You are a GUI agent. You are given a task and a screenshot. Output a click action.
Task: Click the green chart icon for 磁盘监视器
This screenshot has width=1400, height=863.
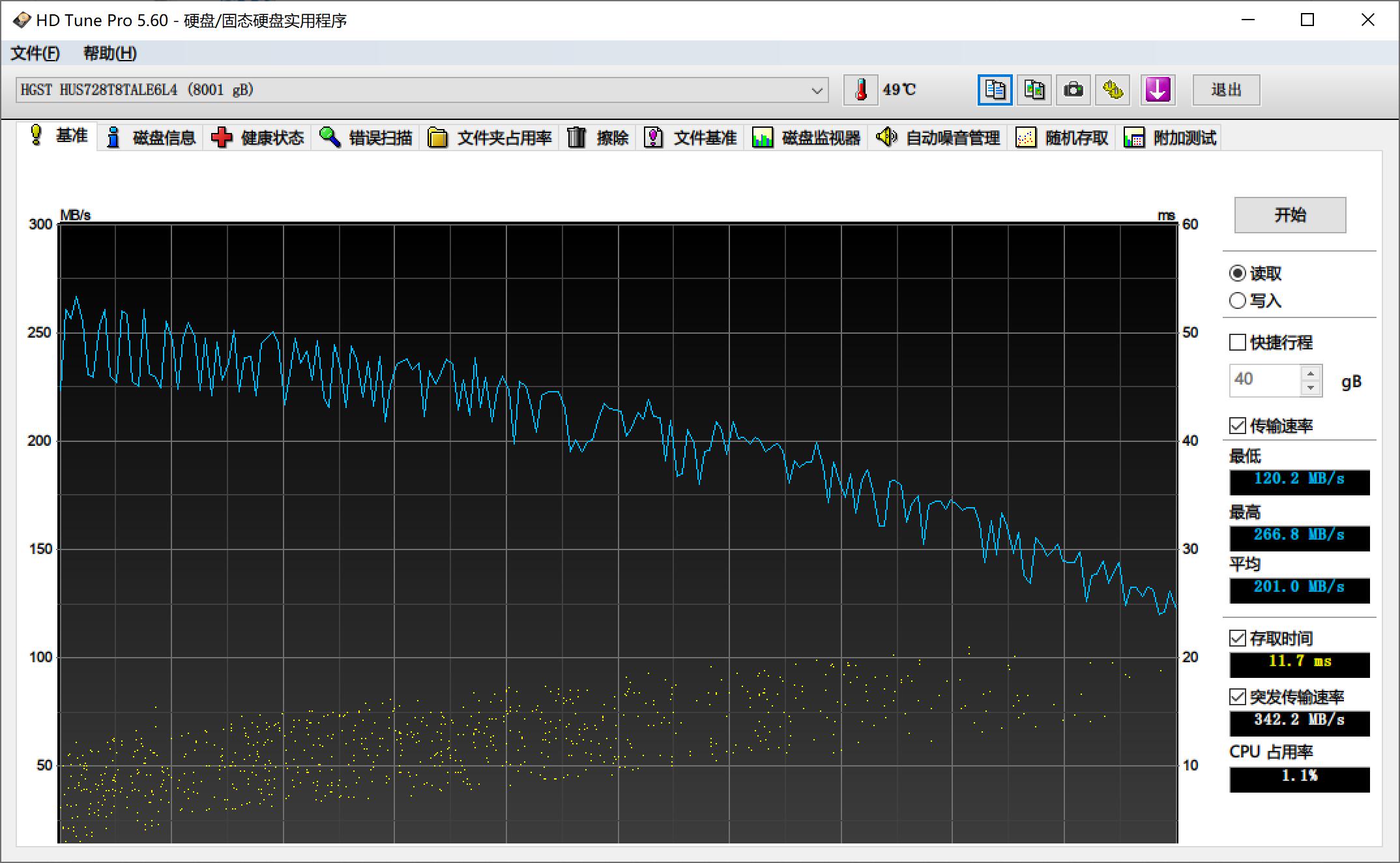(x=762, y=138)
